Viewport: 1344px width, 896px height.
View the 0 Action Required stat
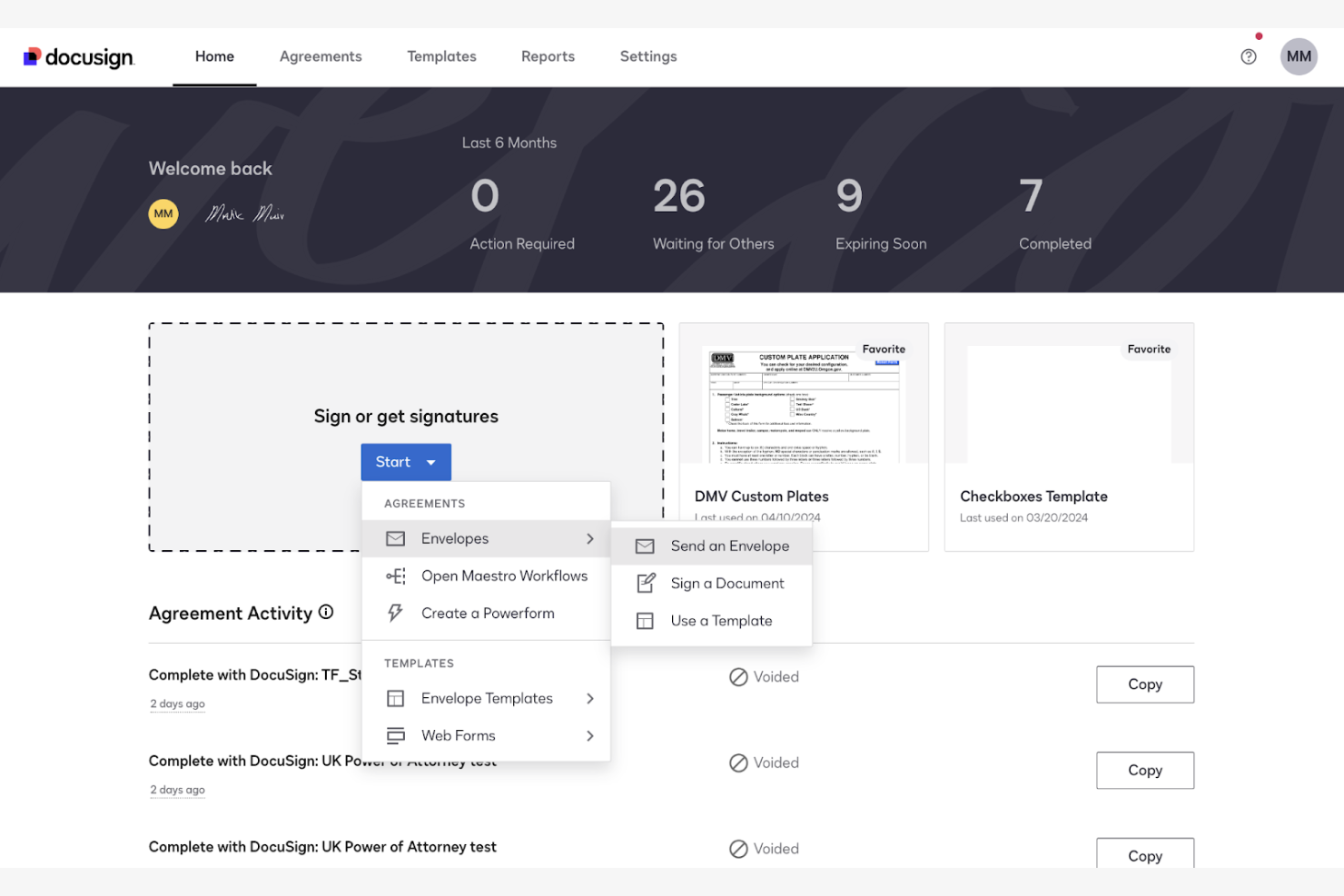pos(522,214)
